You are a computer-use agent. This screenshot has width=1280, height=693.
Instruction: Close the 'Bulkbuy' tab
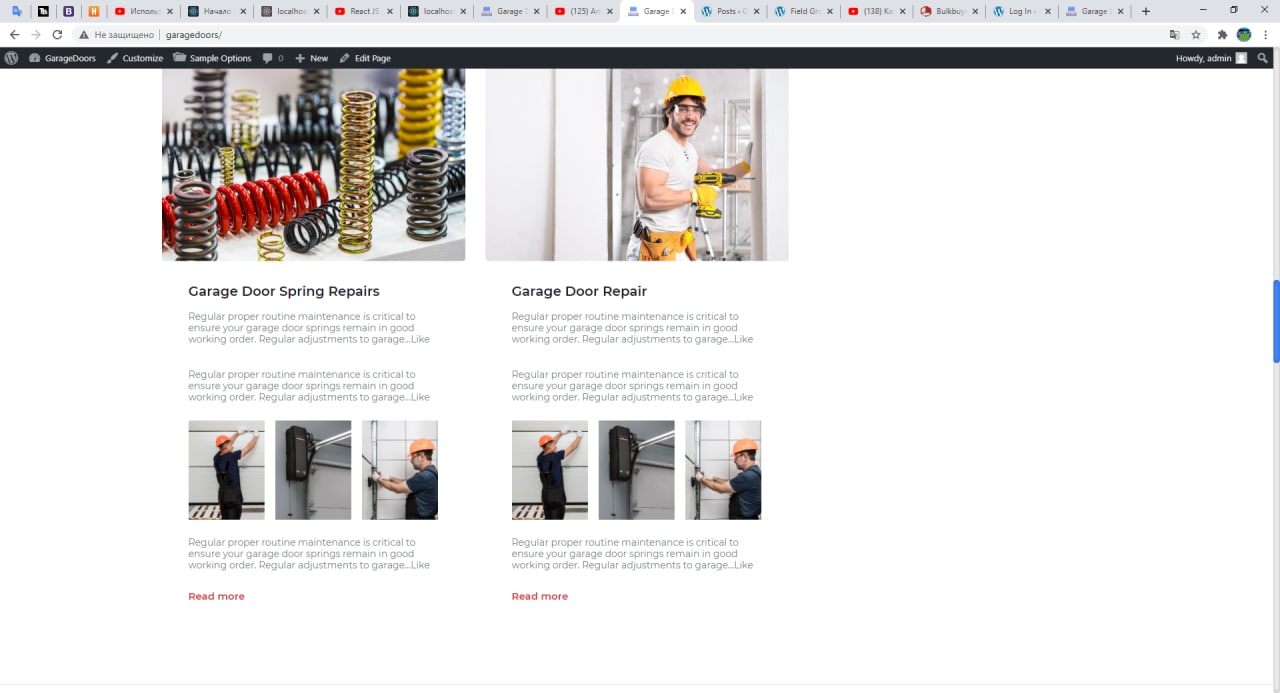click(x=975, y=12)
